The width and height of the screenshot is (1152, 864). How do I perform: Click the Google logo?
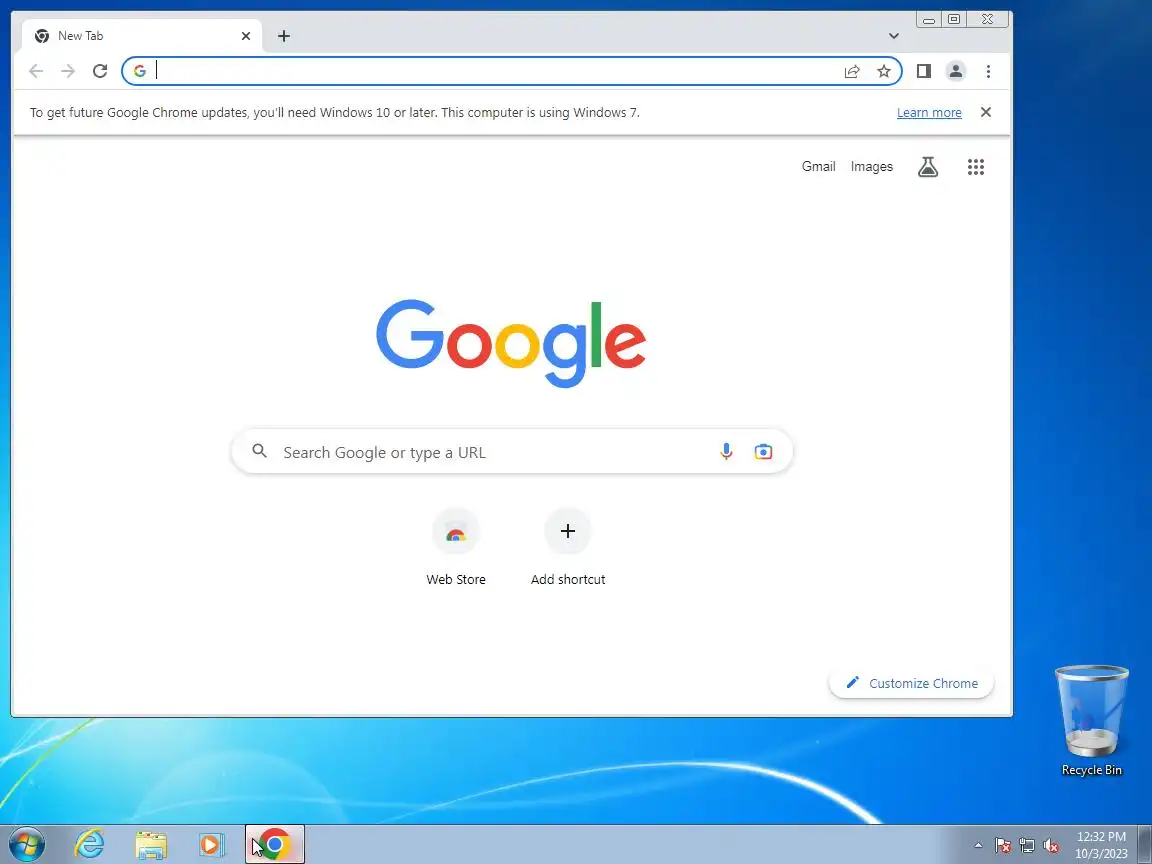511,342
